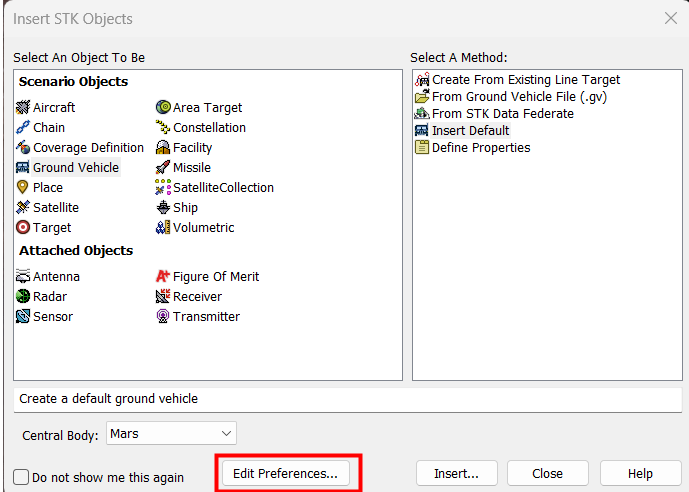Select the Aircraft object icon
This screenshot has height=492, width=689.
point(23,107)
